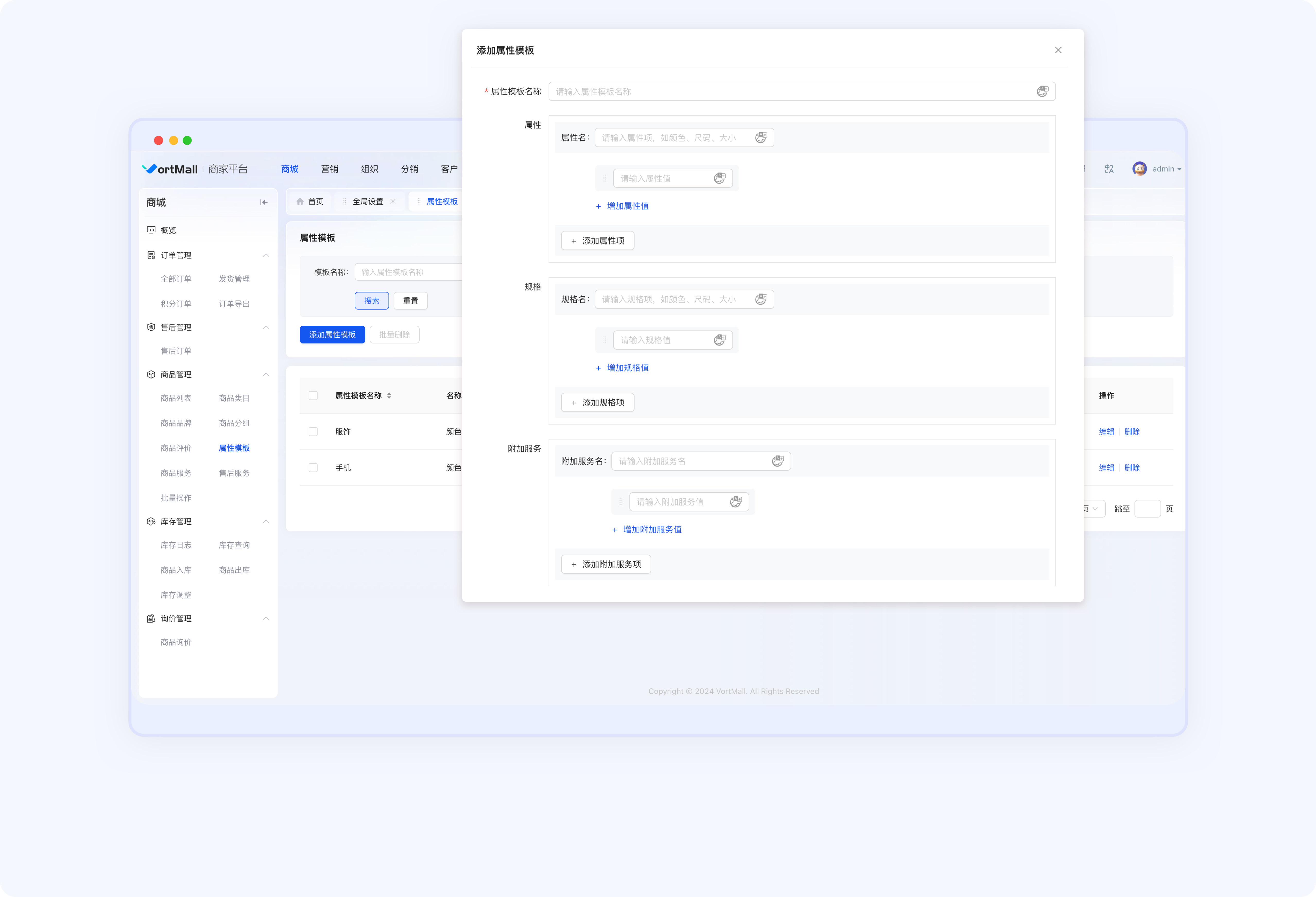Tick the checkbox for 服饰 row

click(313, 432)
